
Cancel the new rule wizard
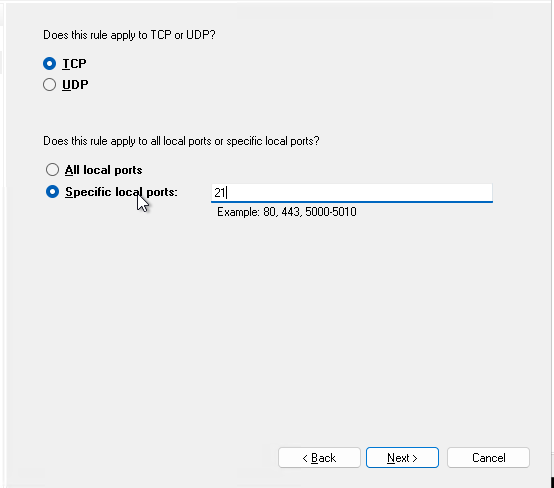488,458
